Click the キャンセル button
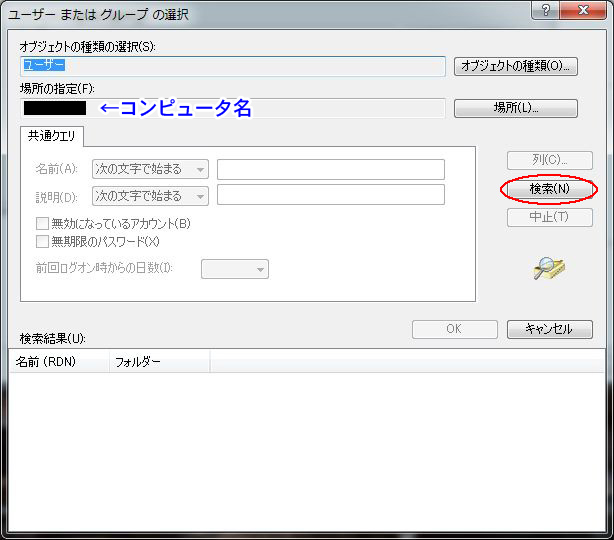614x540 pixels. pos(549,329)
